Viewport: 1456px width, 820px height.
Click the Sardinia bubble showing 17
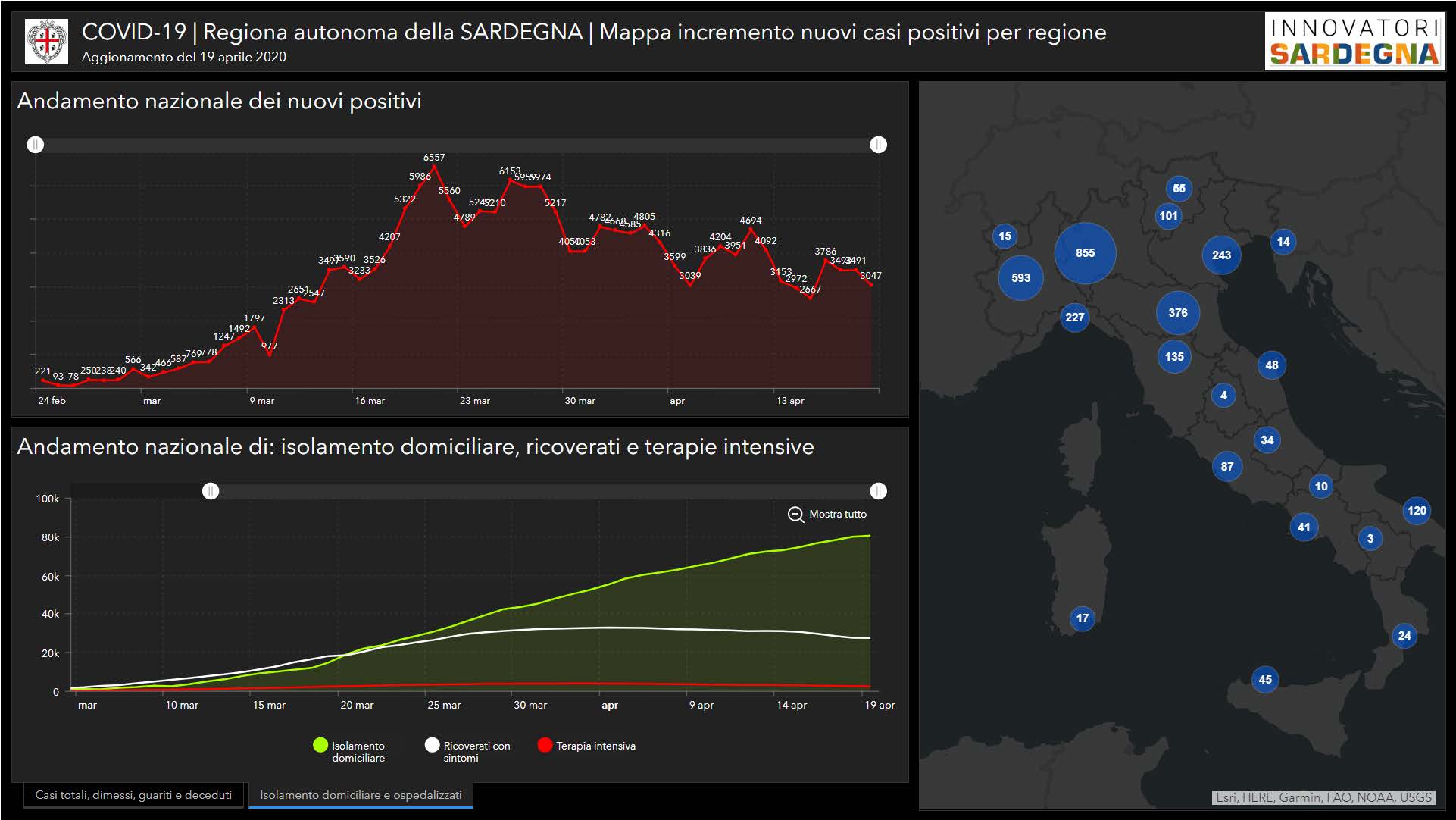1082,618
